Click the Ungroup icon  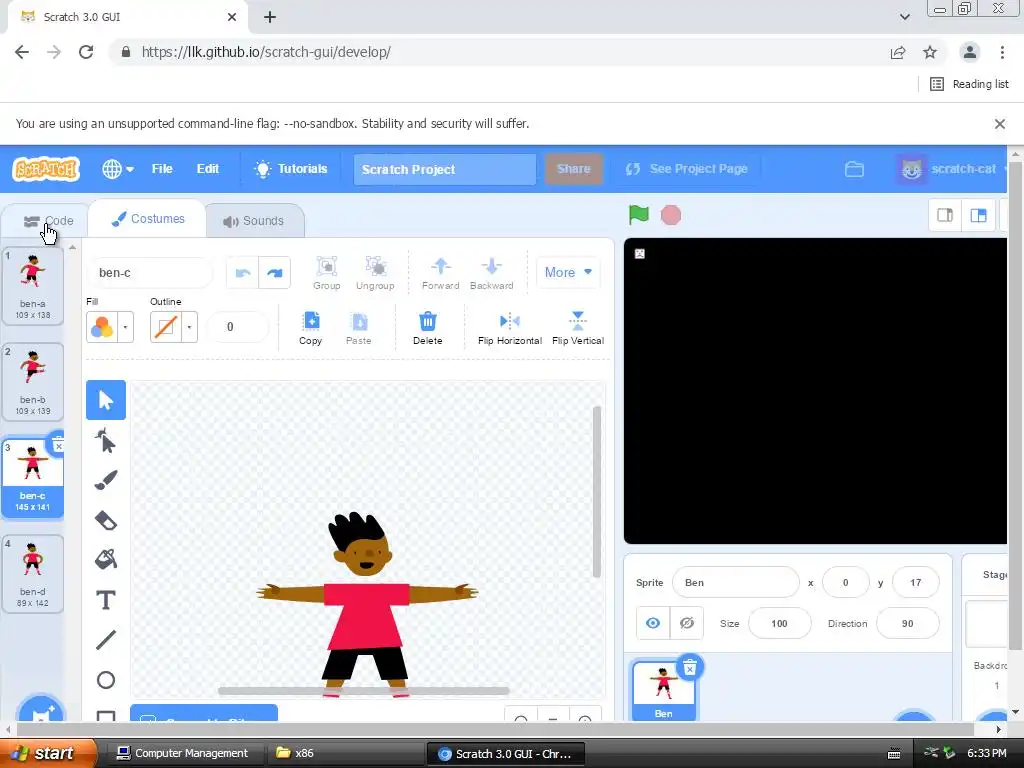(375, 273)
